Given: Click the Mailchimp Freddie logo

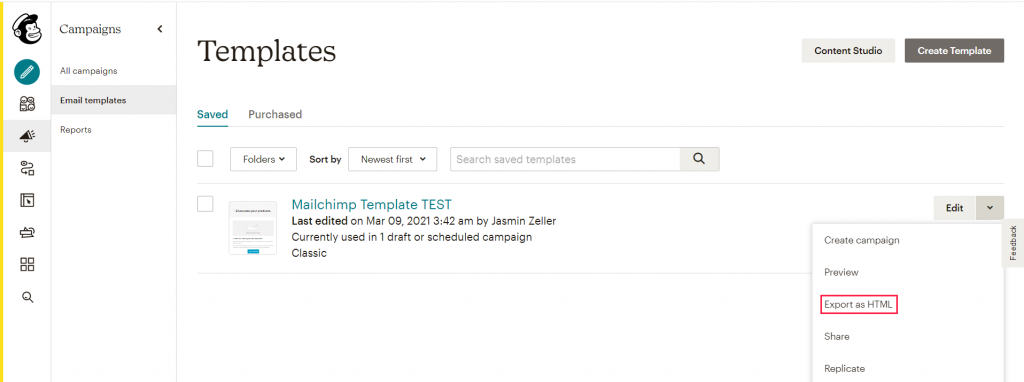Looking at the screenshot, I should point(27,29).
